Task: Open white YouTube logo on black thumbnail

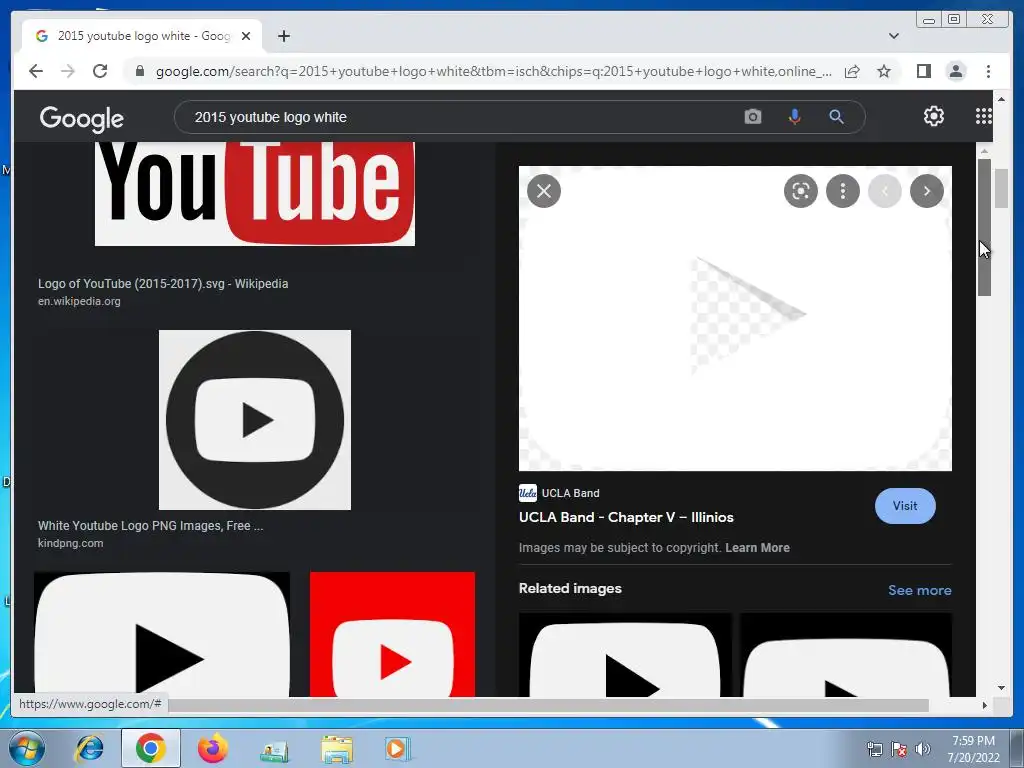Action: tap(162, 634)
